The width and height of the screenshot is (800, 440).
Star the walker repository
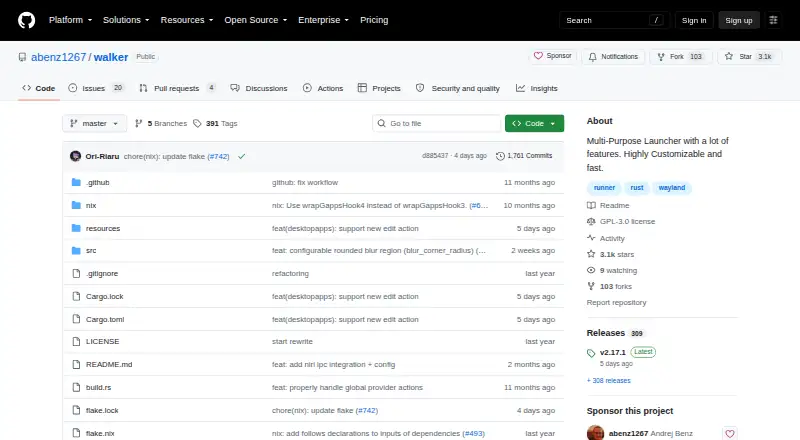(x=749, y=57)
